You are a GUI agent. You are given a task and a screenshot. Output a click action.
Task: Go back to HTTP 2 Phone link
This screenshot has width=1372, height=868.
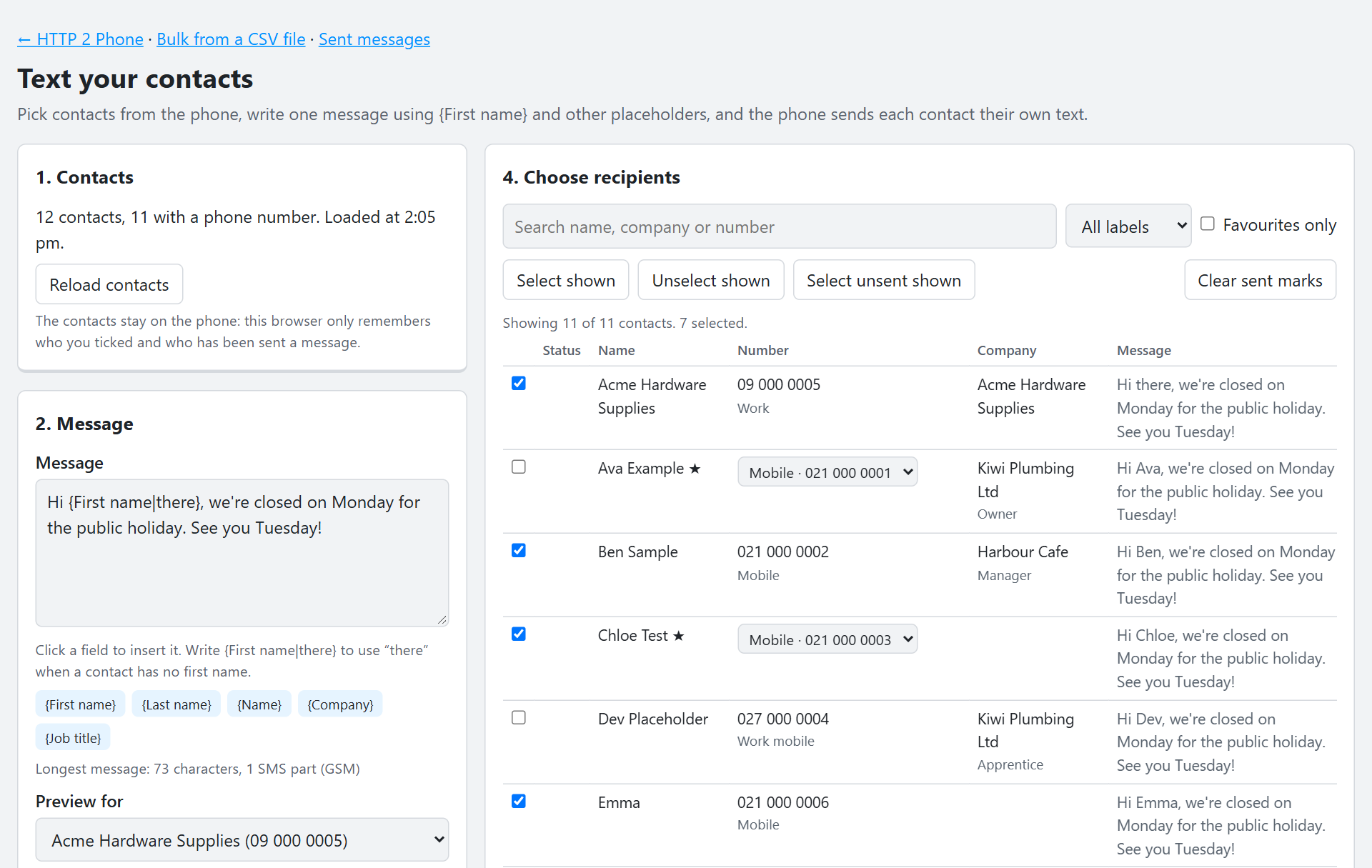(80, 39)
